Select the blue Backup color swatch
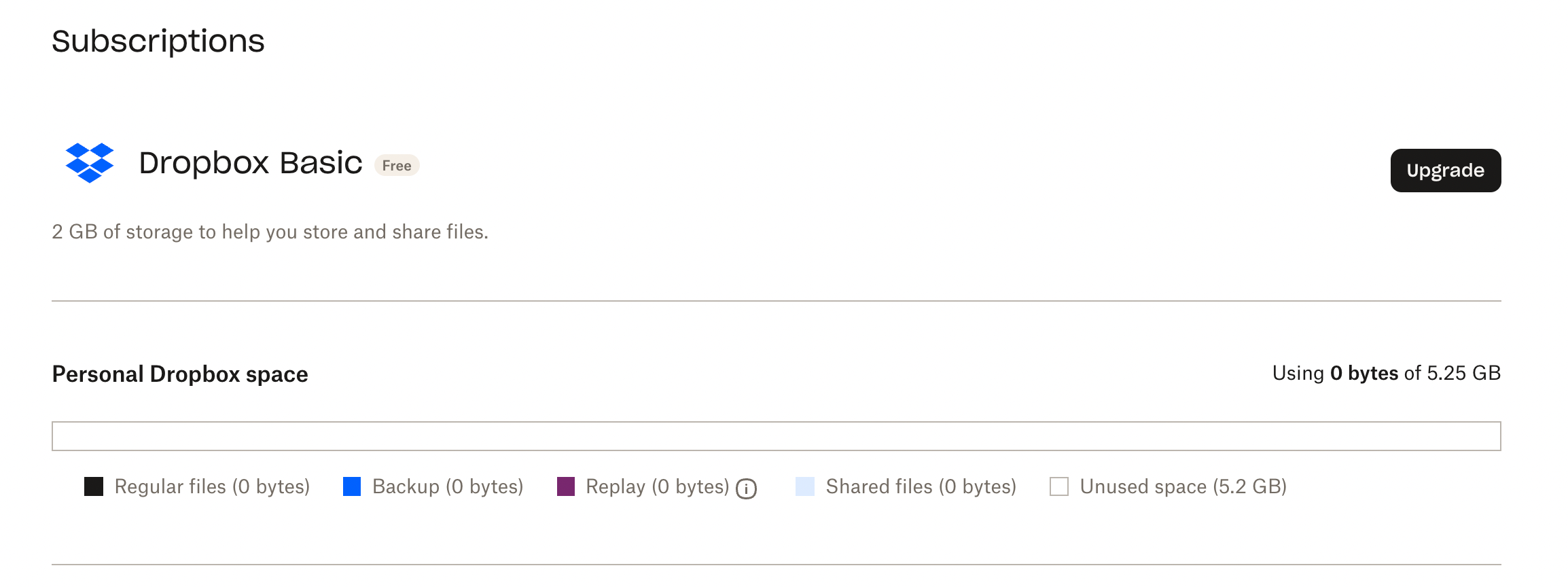The height and width of the screenshot is (587, 1568). [x=352, y=486]
